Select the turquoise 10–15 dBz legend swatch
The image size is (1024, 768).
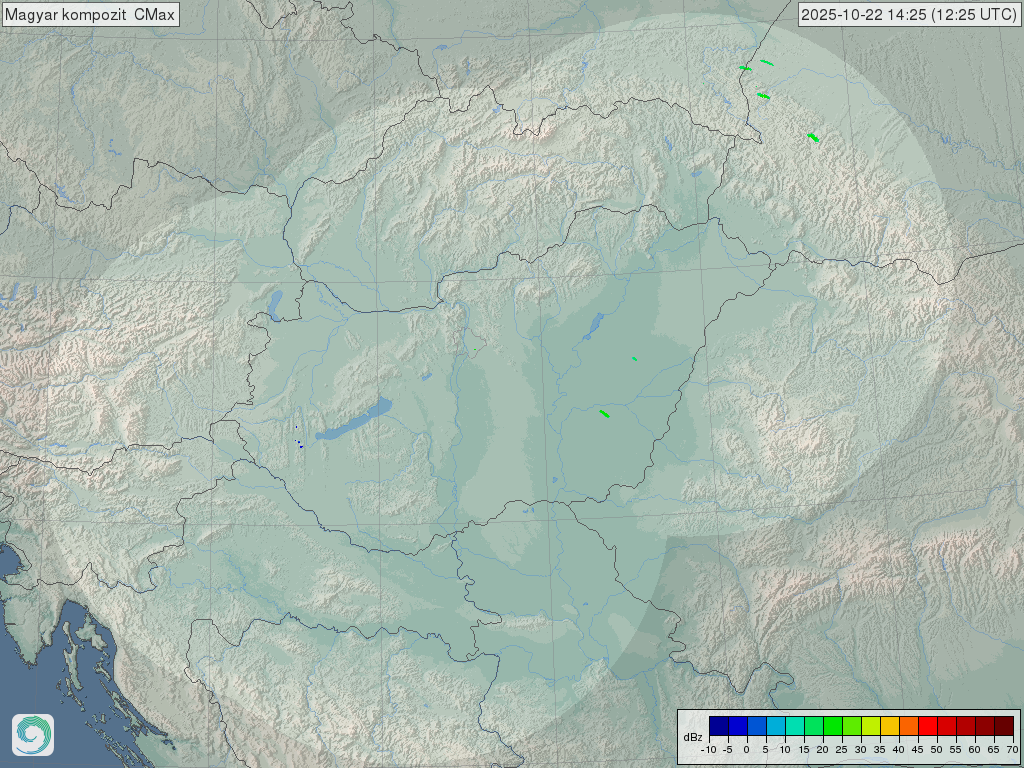(x=794, y=726)
